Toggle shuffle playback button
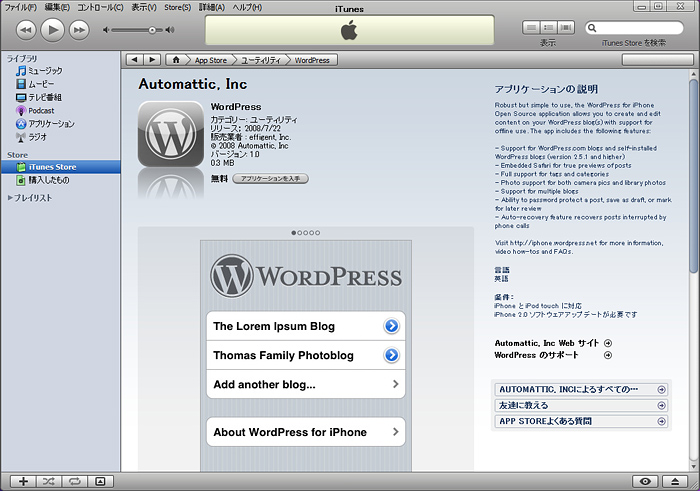This screenshot has height=491, width=700. (49, 481)
